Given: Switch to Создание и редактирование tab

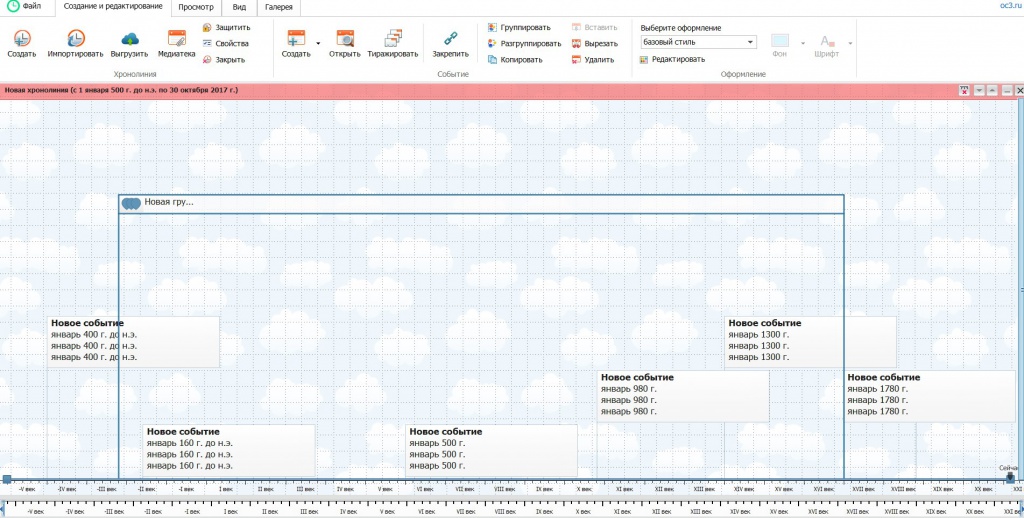Looking at the screenshot, I should point(113,7).
